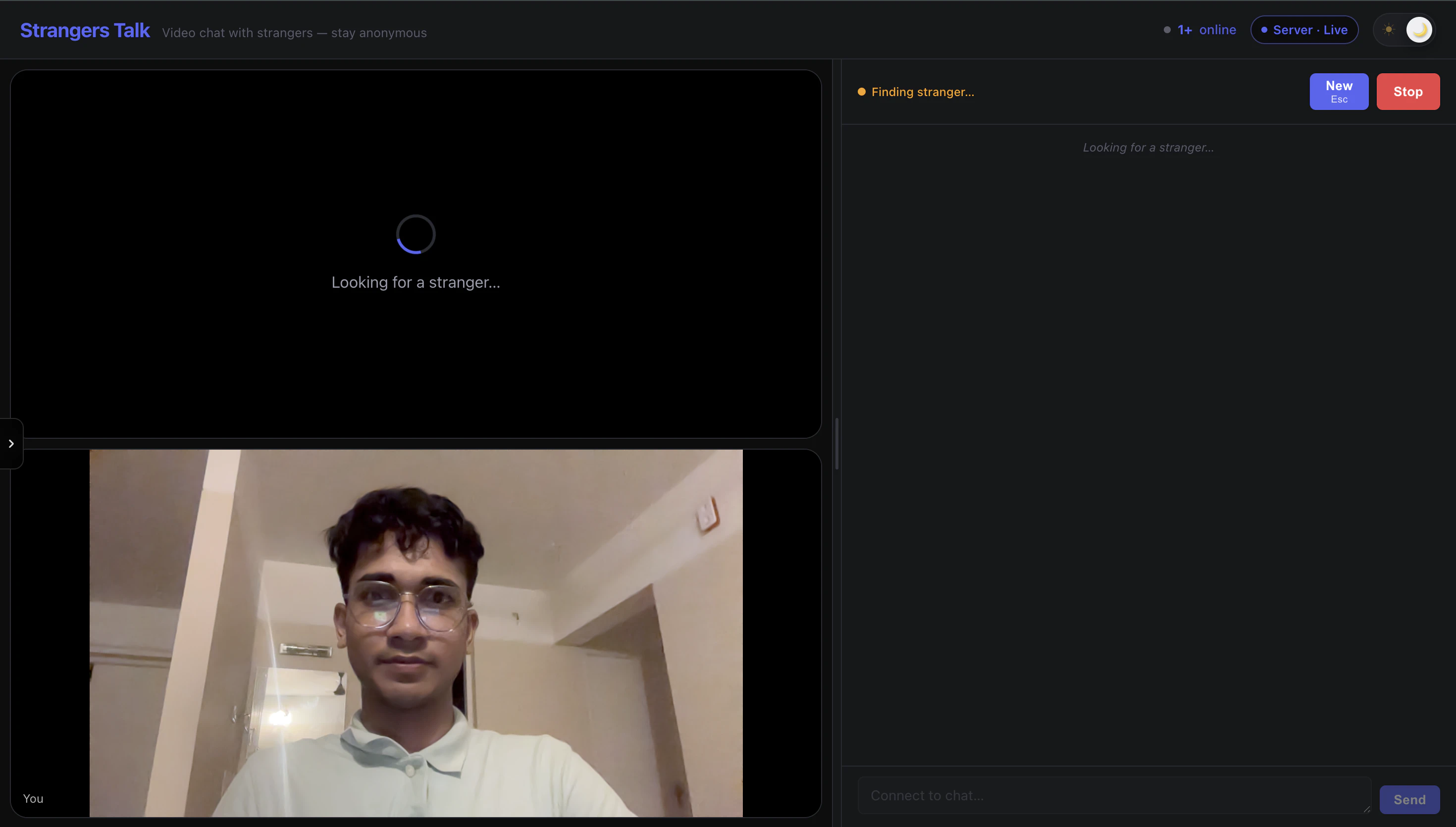
Task: Click the chat textarea resize grip
Action: pos(1366,809)
